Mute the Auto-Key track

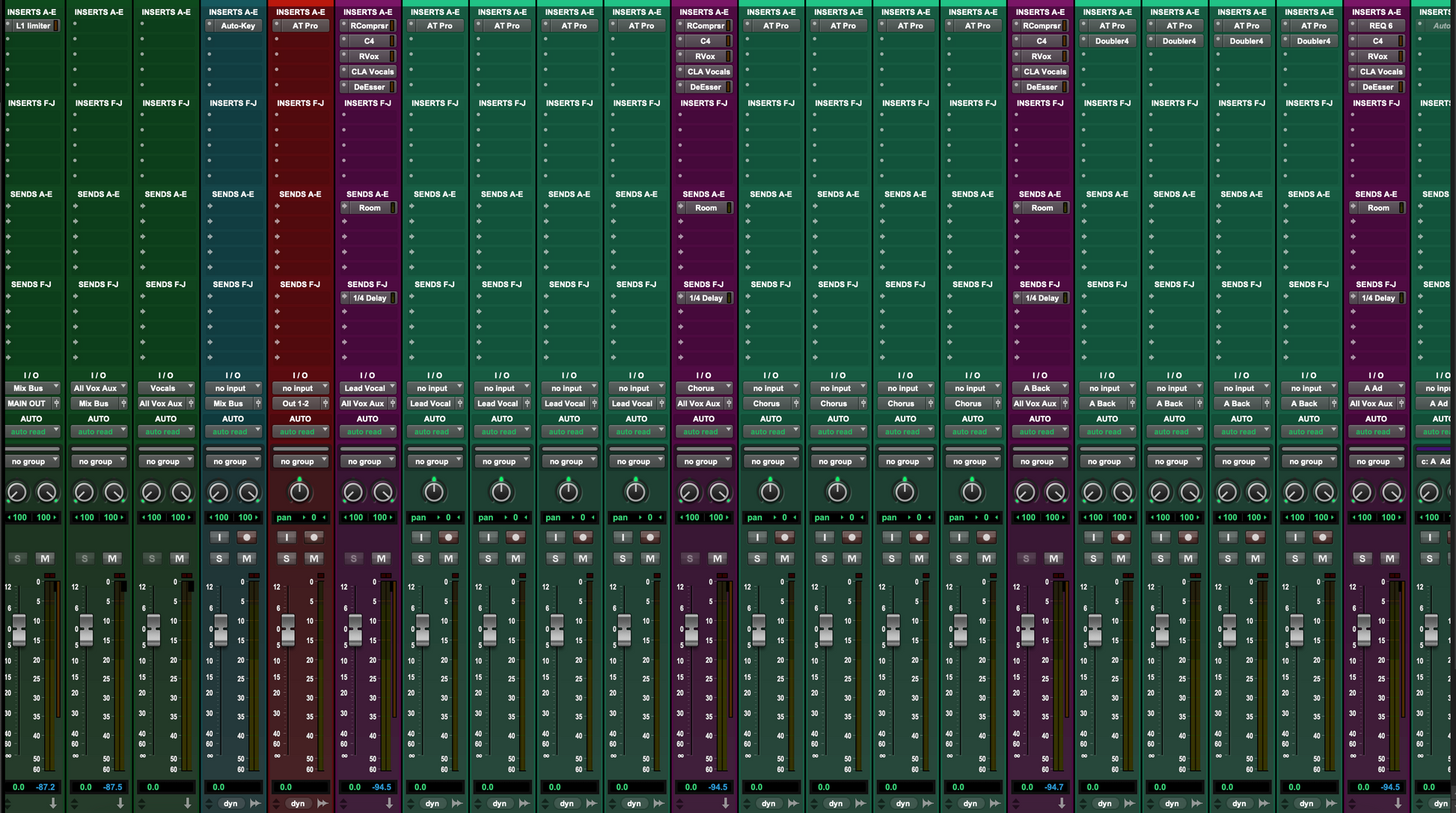pyautogui.click(x=247, y=559)
